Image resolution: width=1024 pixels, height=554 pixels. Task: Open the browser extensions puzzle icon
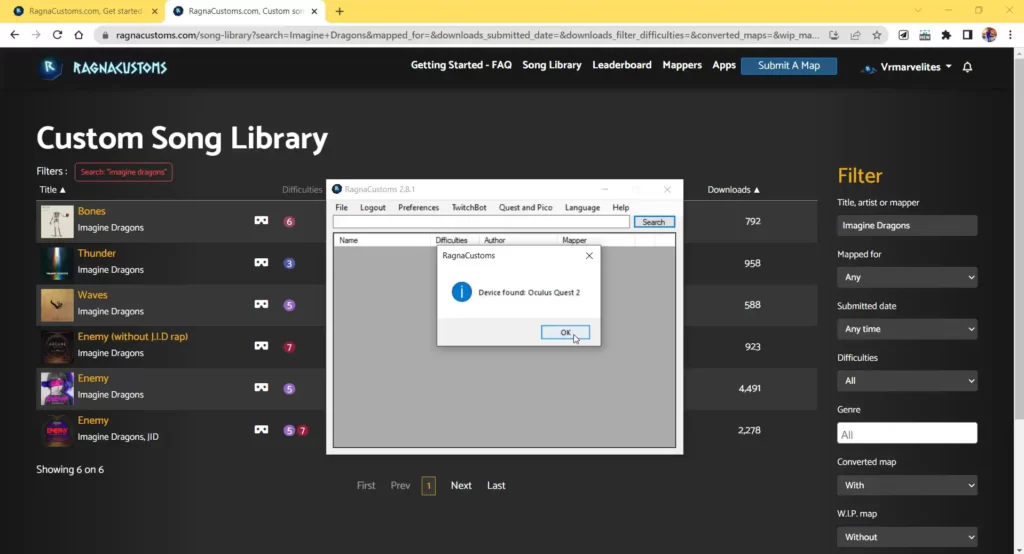946,35
